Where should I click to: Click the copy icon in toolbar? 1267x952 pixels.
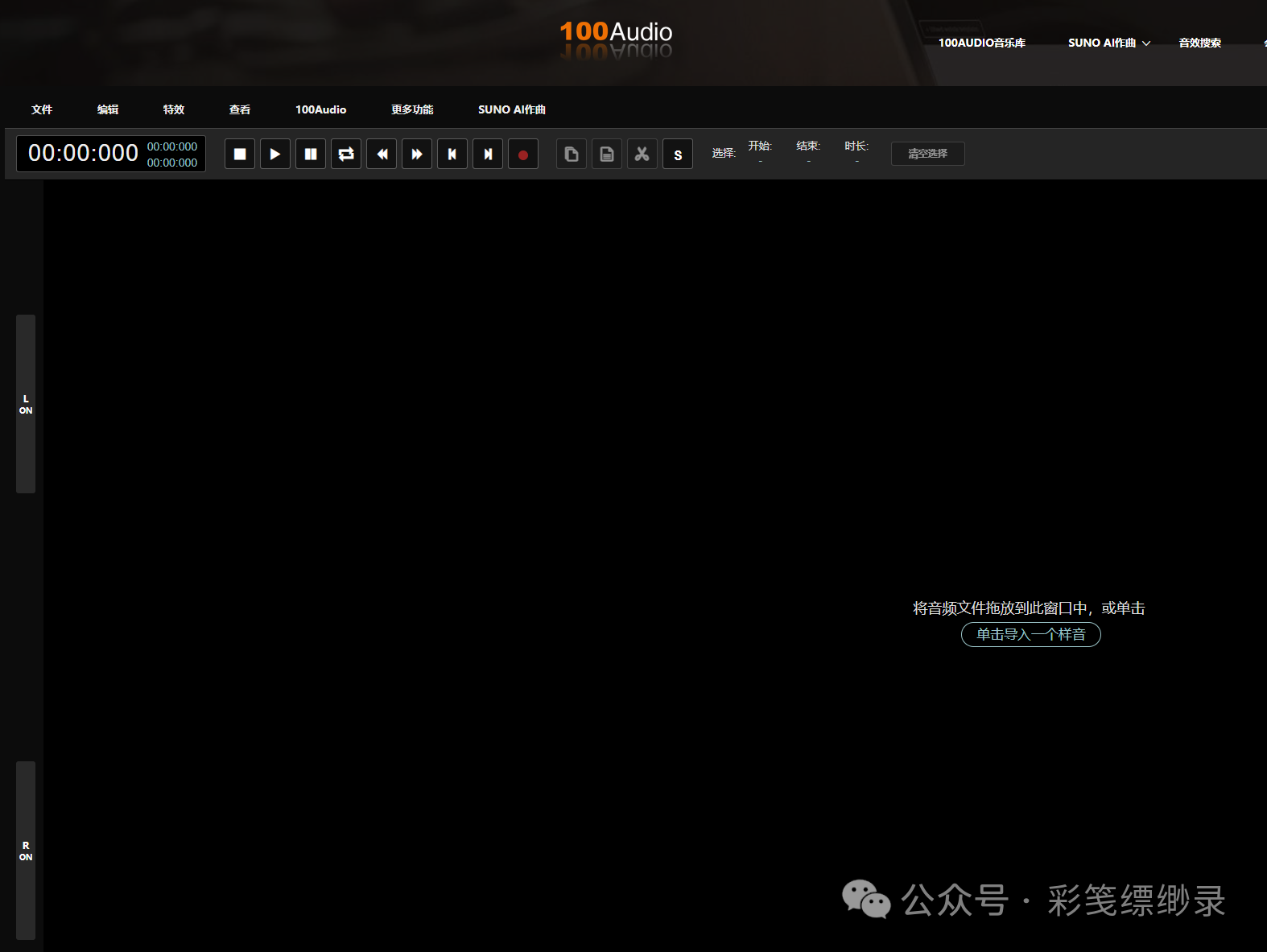click(x=572, y=154)
